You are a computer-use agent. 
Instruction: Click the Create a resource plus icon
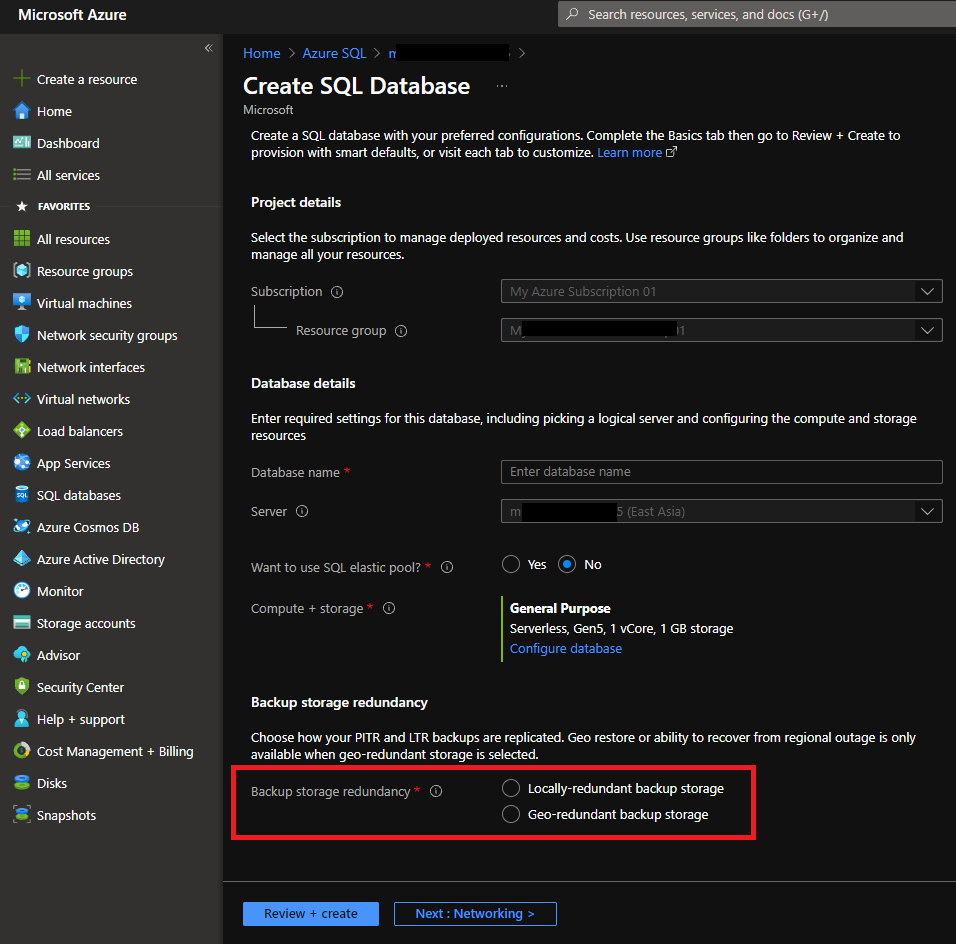click(x=22, y=79)
